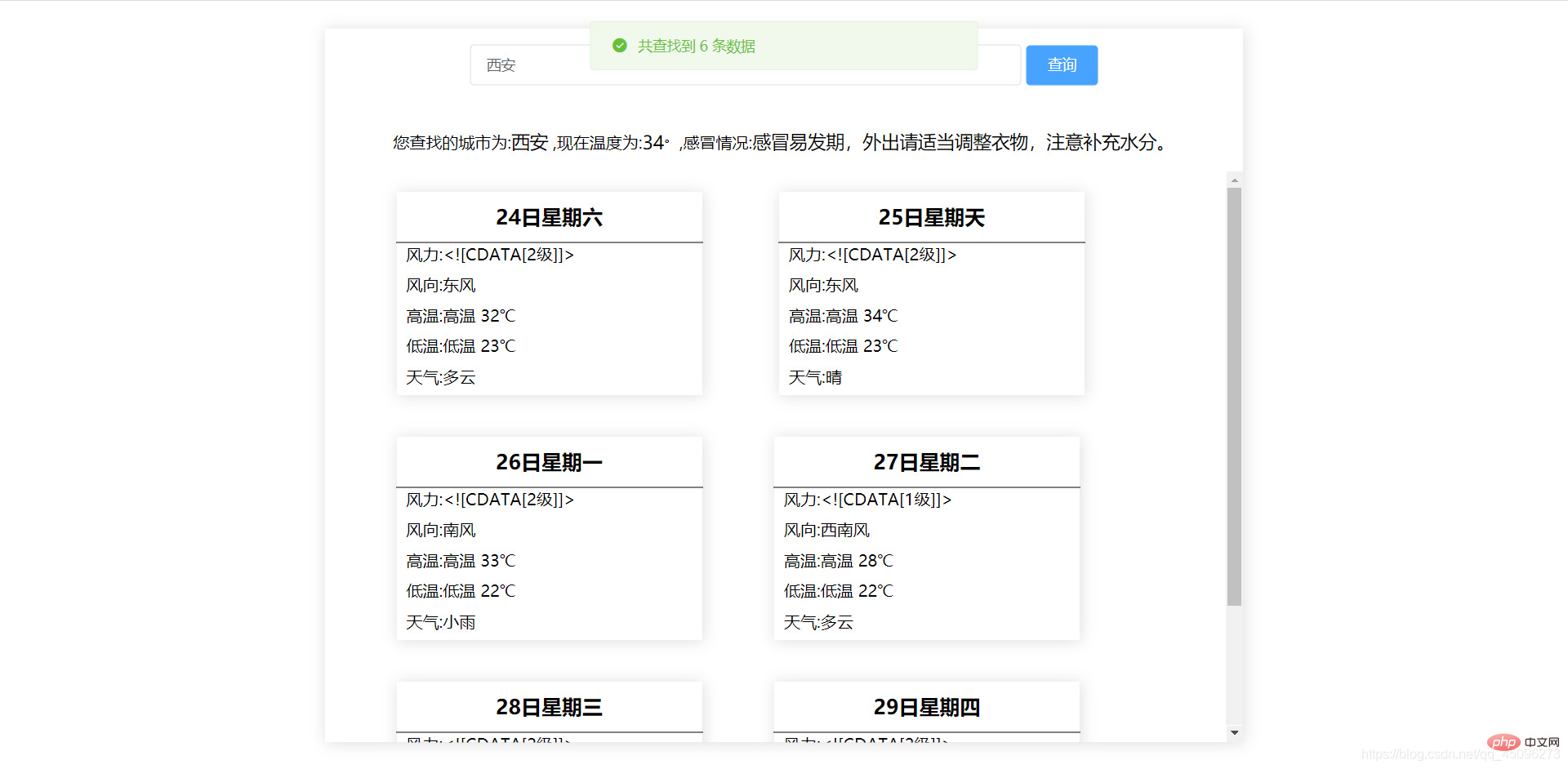Click 风力 row in the 25日 card
1568x769 pixels.
click(x=872, y=255)
